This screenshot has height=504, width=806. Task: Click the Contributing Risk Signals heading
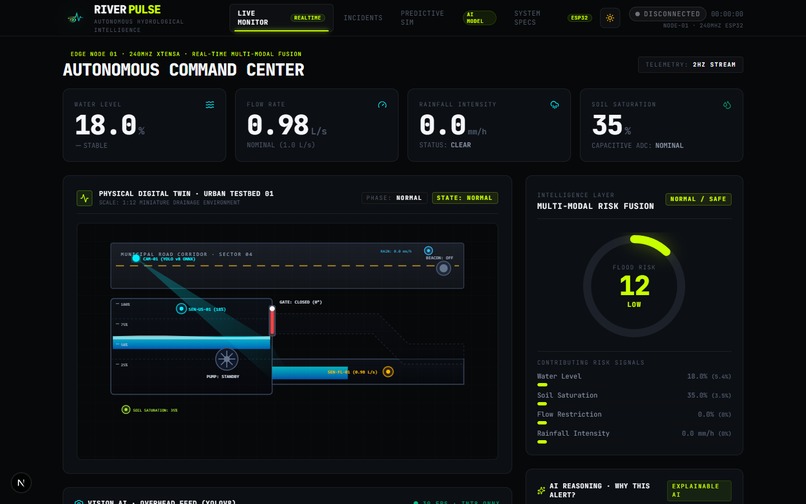click(x=591, y=363)
